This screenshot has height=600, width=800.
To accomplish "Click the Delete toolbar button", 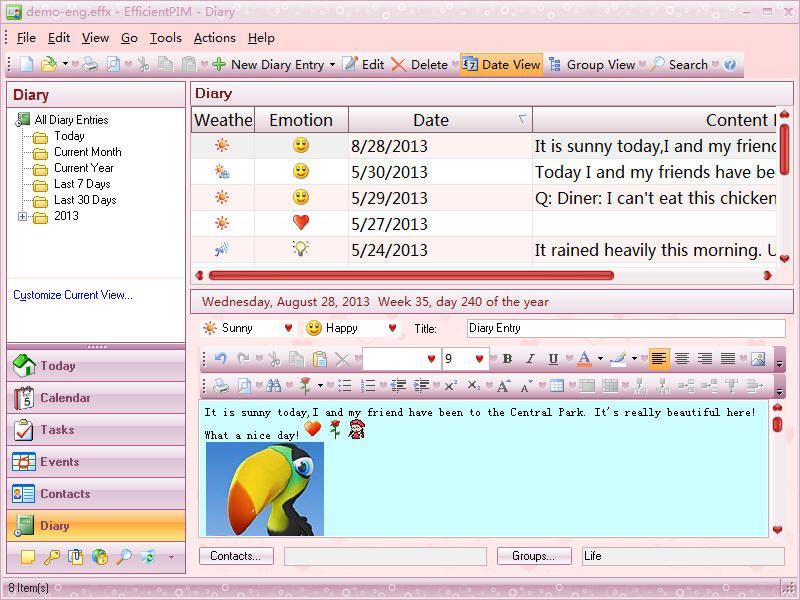I will tap(419, 65).
